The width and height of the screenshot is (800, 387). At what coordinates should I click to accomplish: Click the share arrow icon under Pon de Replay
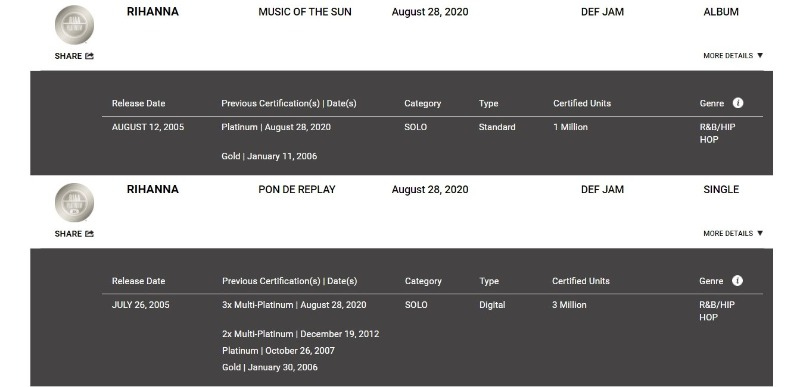(x=89, y=234)
